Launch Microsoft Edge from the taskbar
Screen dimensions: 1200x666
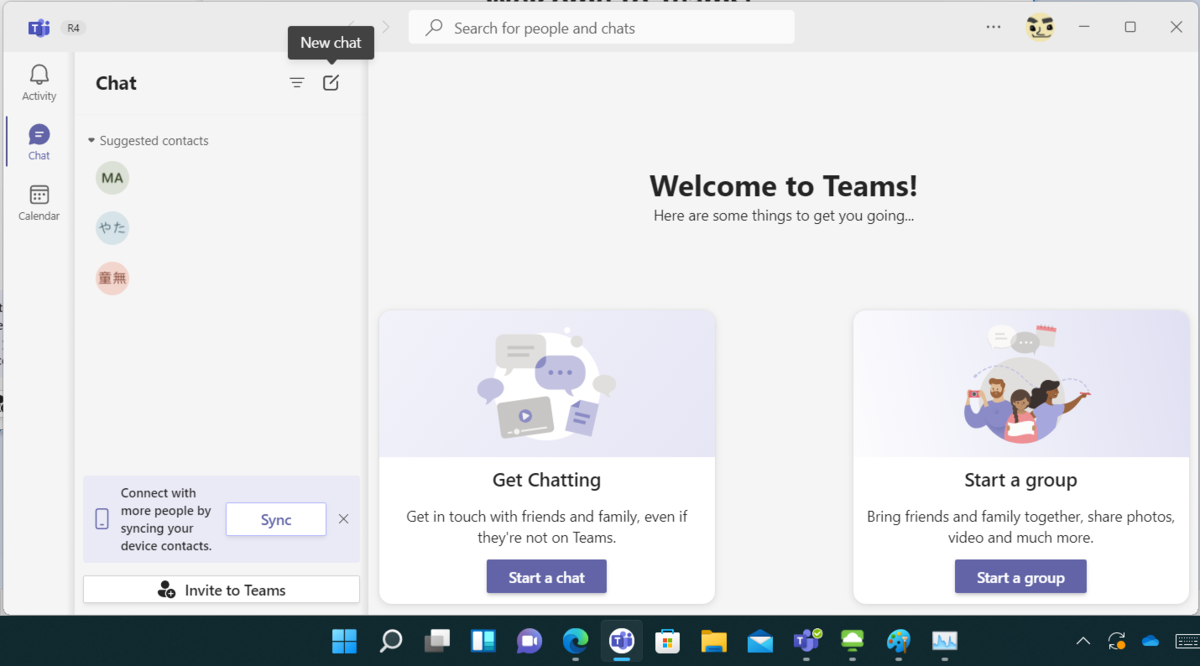click(x=575, y=641)
